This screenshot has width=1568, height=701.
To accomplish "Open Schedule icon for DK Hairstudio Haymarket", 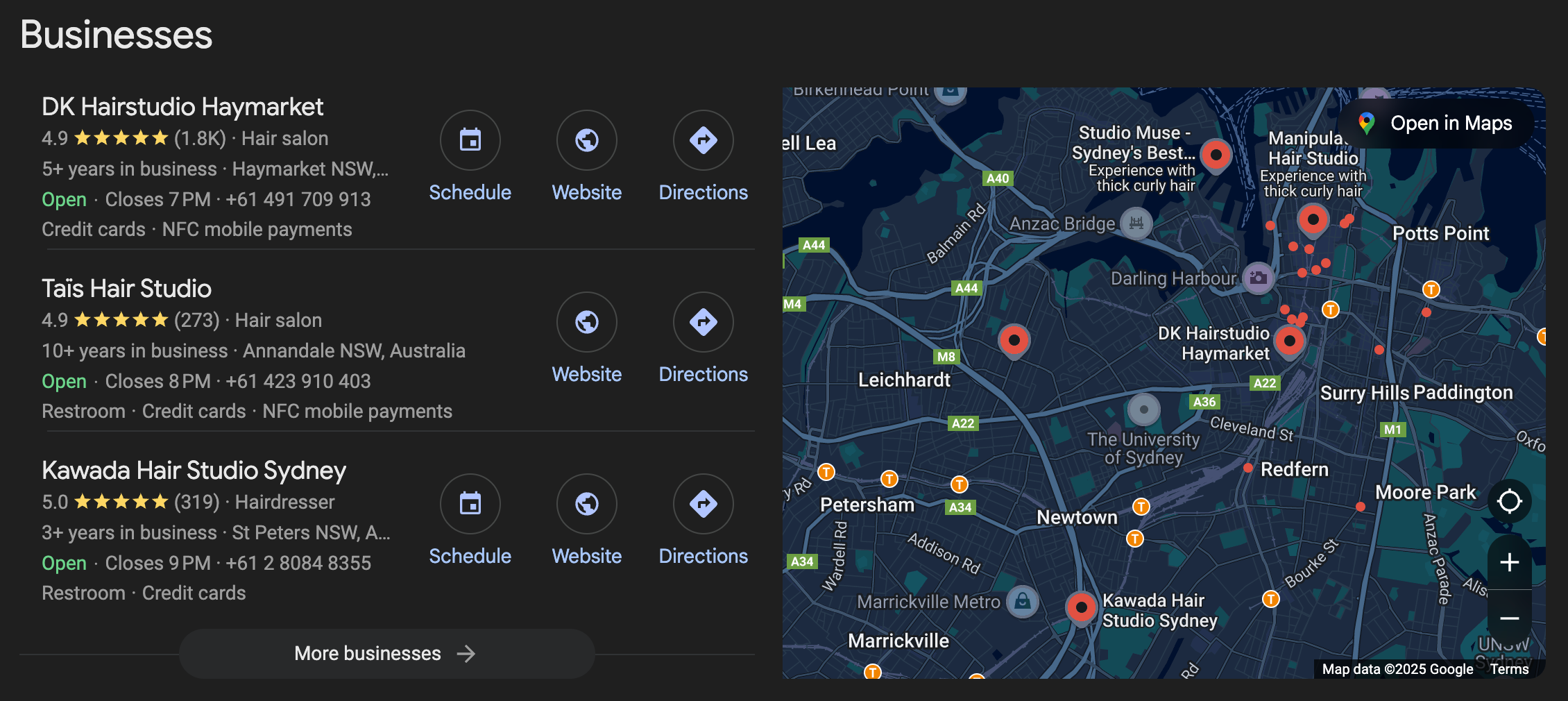I will coord(470,140).
